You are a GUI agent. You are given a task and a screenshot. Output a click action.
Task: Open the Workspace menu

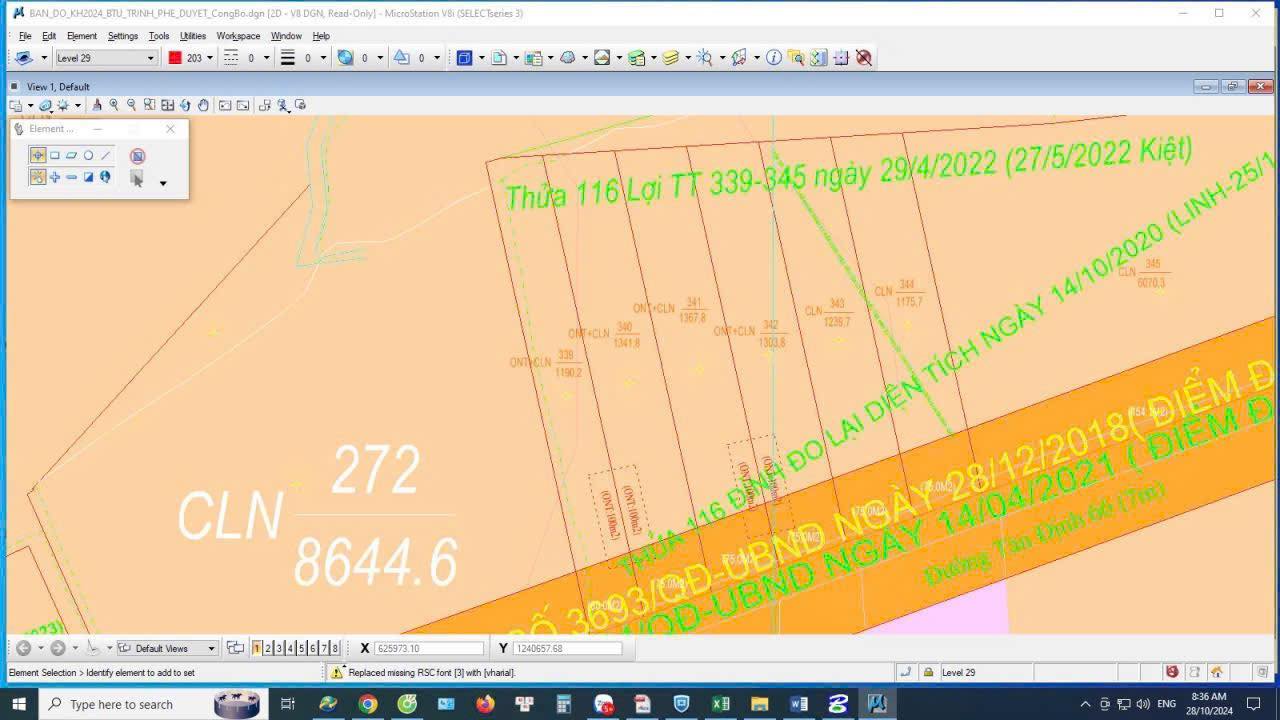click(x=238, y=35)
